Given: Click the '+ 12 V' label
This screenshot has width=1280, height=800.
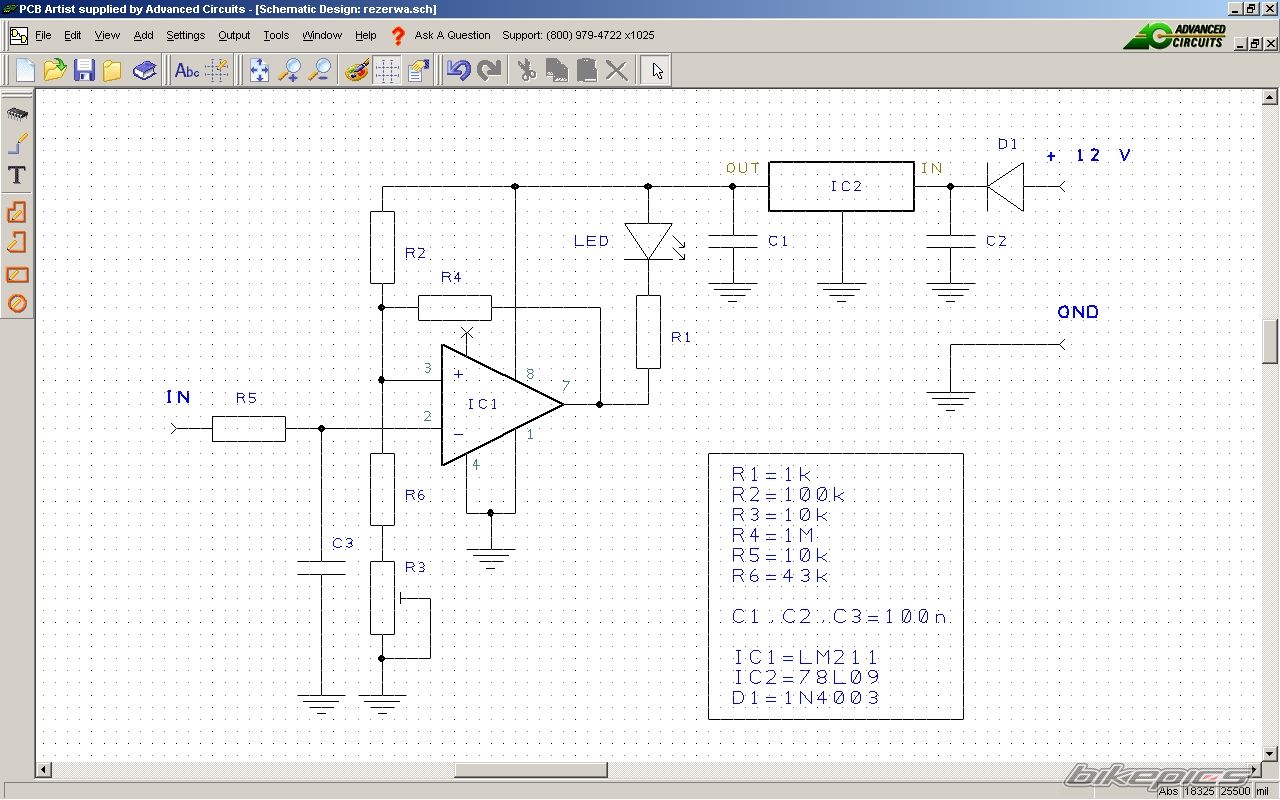Looking at the screenshot, I should [x=1088, y=155].
